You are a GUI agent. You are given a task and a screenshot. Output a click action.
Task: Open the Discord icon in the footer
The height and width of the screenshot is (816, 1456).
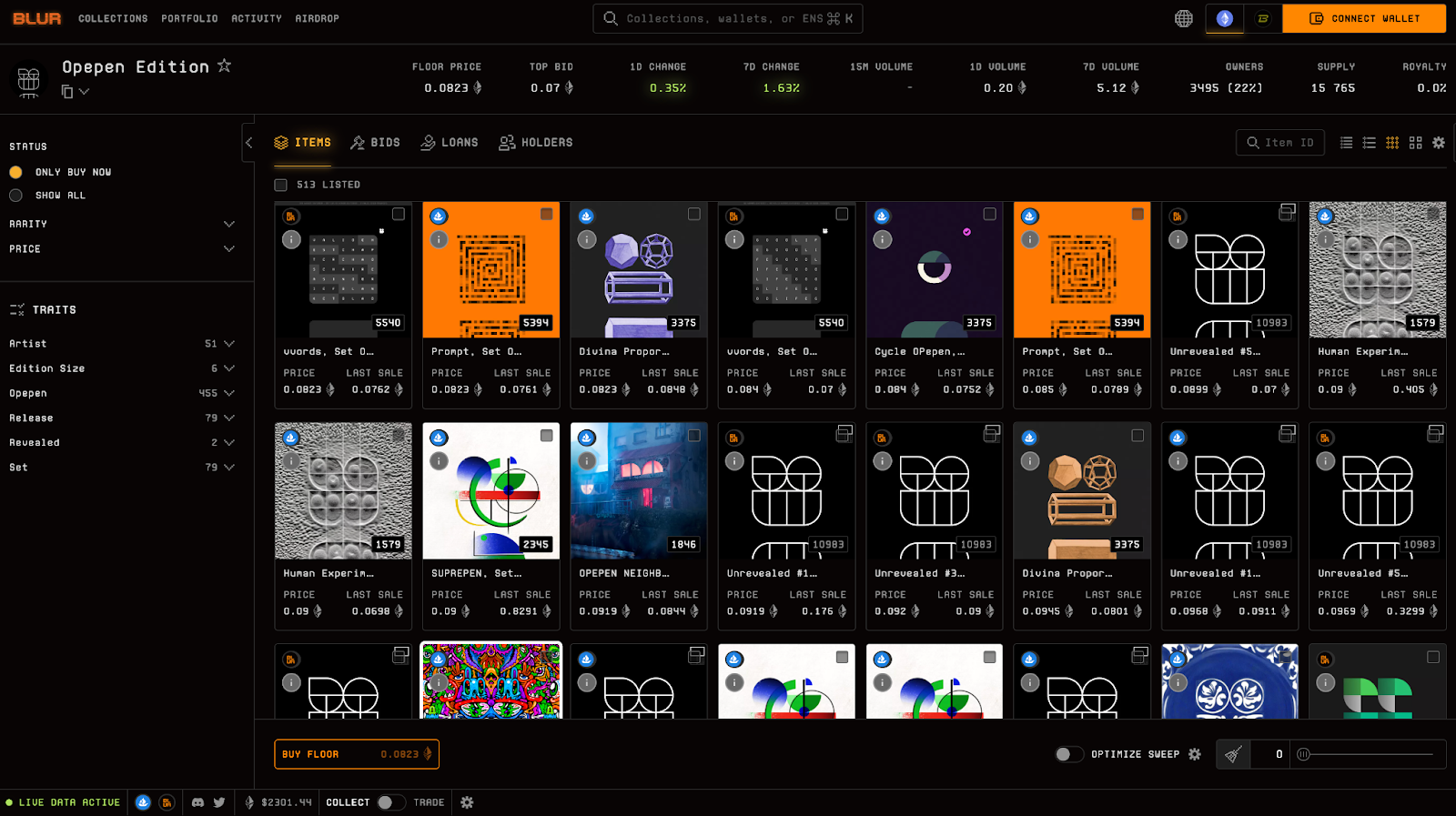[x=197, y=802]
